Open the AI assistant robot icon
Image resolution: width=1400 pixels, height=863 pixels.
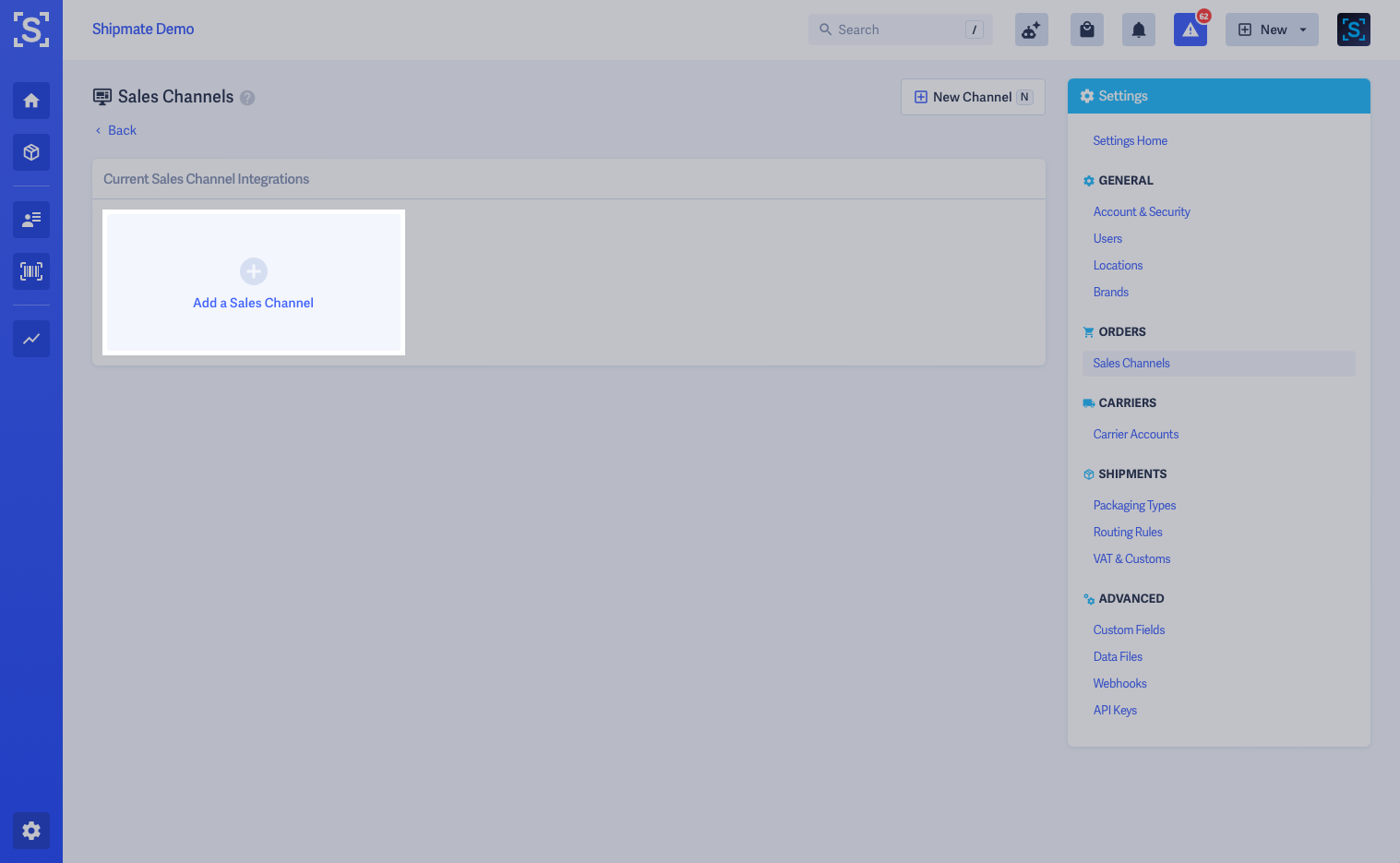(1031, 29)
